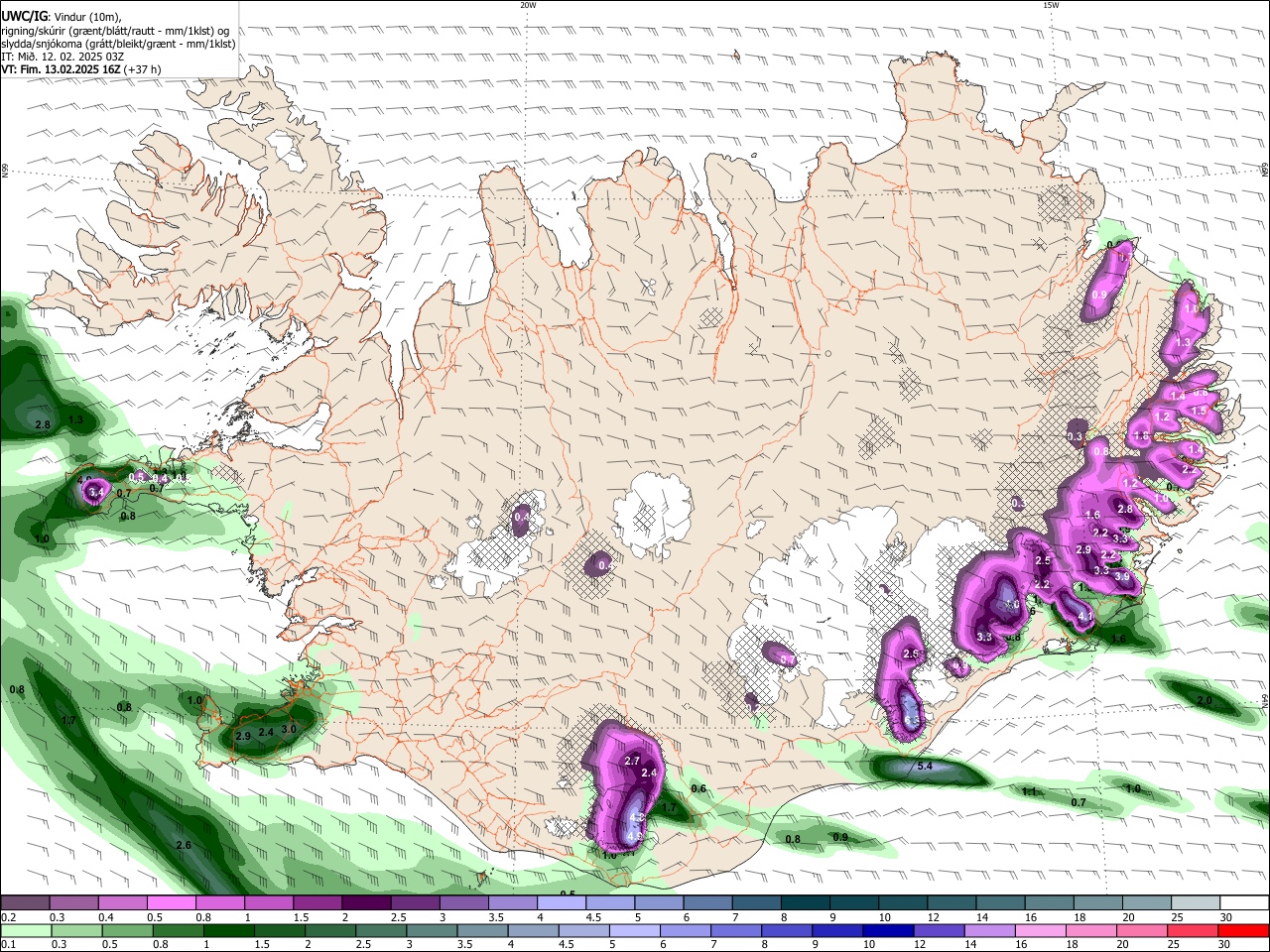Image resolution: width=1270 pixels, height=952 pixels.
Task: Click the slydda/snjókoma legend description line
Action: tap(118, 44)
